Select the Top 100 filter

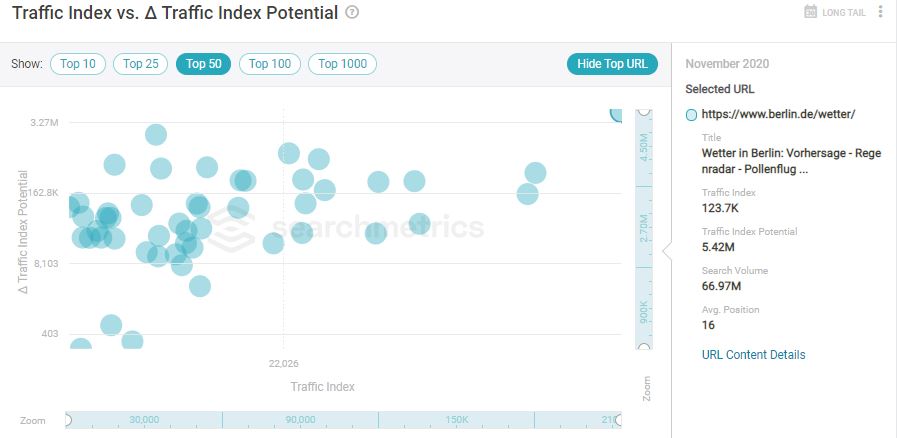click(270, 64)
